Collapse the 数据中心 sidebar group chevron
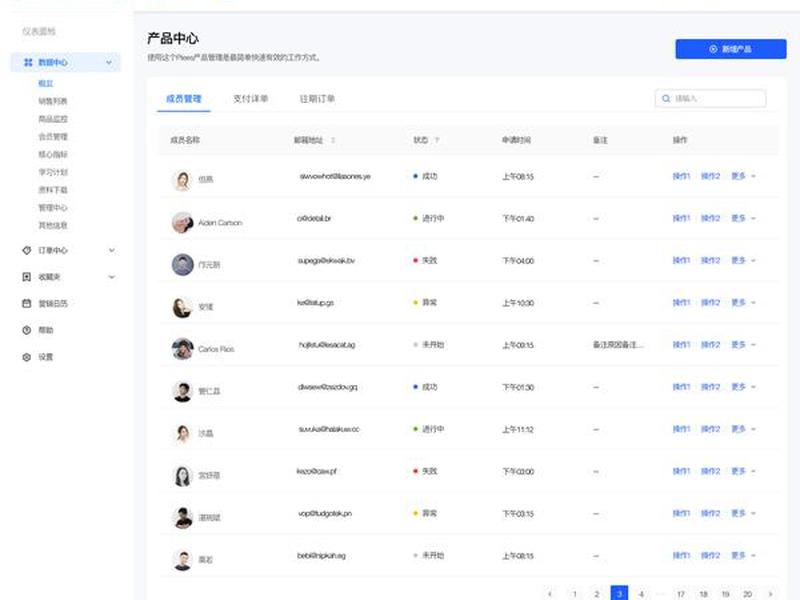800x600 pixels. click(x=109, y=62)
